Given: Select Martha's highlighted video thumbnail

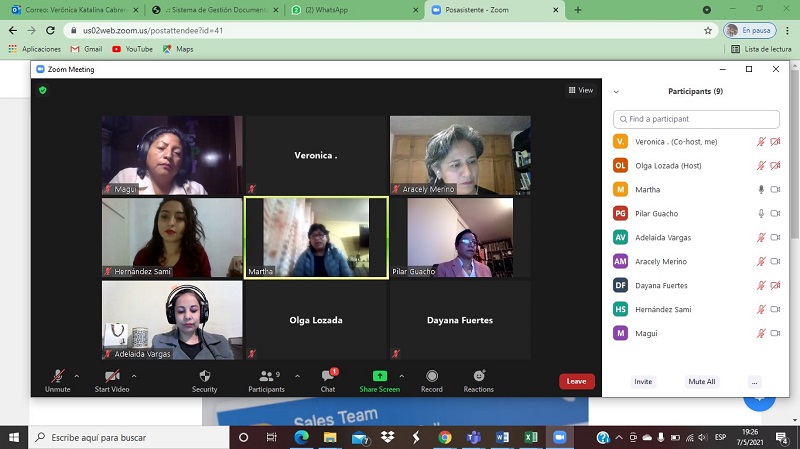Looking at the screenshot, I should click(x=316, y=237).
